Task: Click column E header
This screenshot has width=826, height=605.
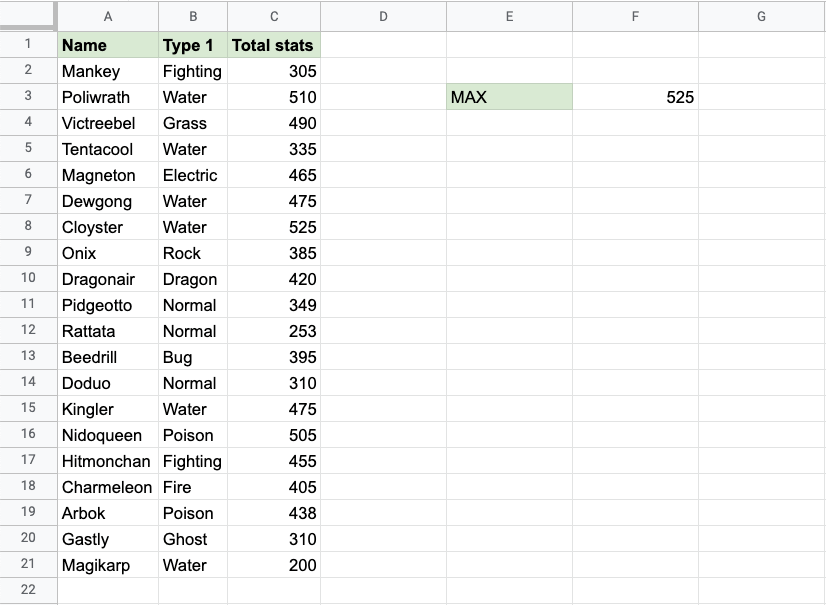Action: 509,16
